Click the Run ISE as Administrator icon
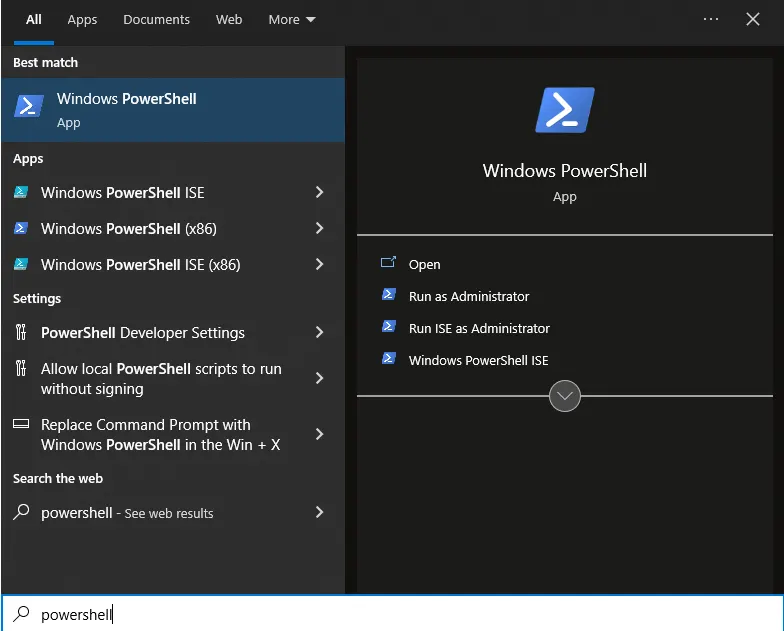The width and height of the screenshot is (784, 631). click(x=388, y=326)
